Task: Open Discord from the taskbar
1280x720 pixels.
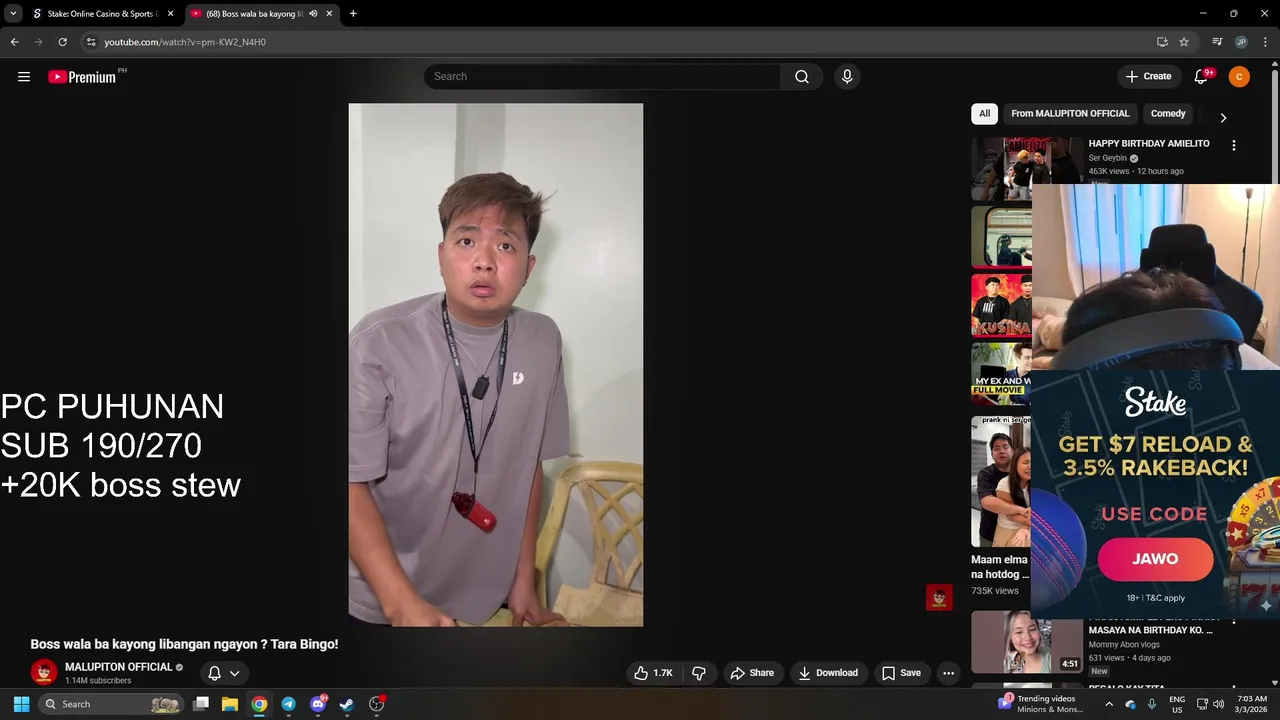Action: [x=318, y=704]
